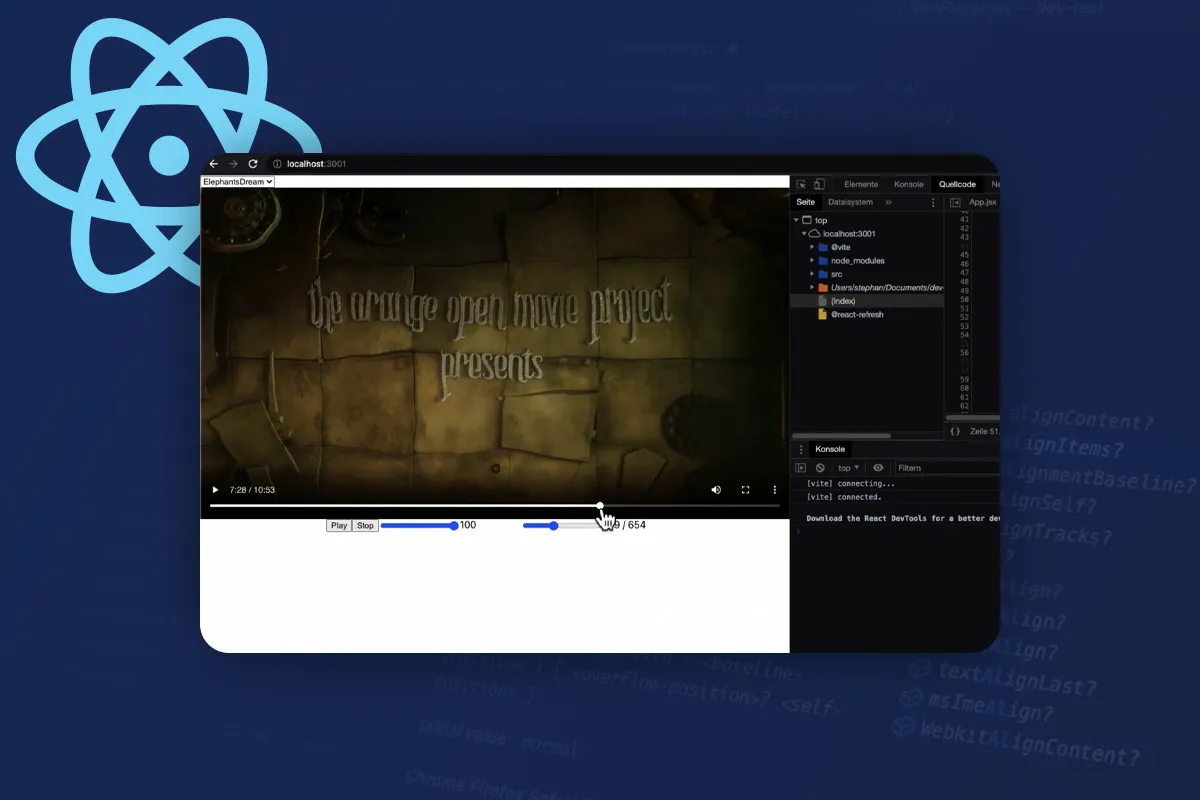Click the pretty-print braces icon
Viewport: 1200px width, 800px height.
coord(955,431)
